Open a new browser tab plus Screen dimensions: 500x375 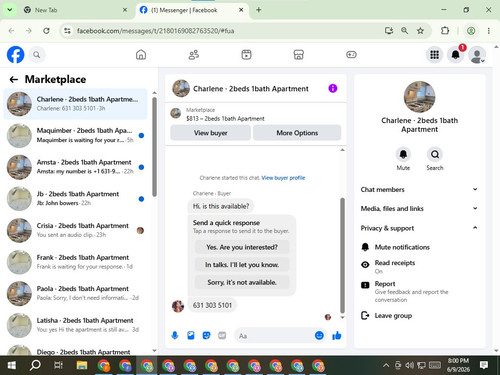[x=258, y=10]
